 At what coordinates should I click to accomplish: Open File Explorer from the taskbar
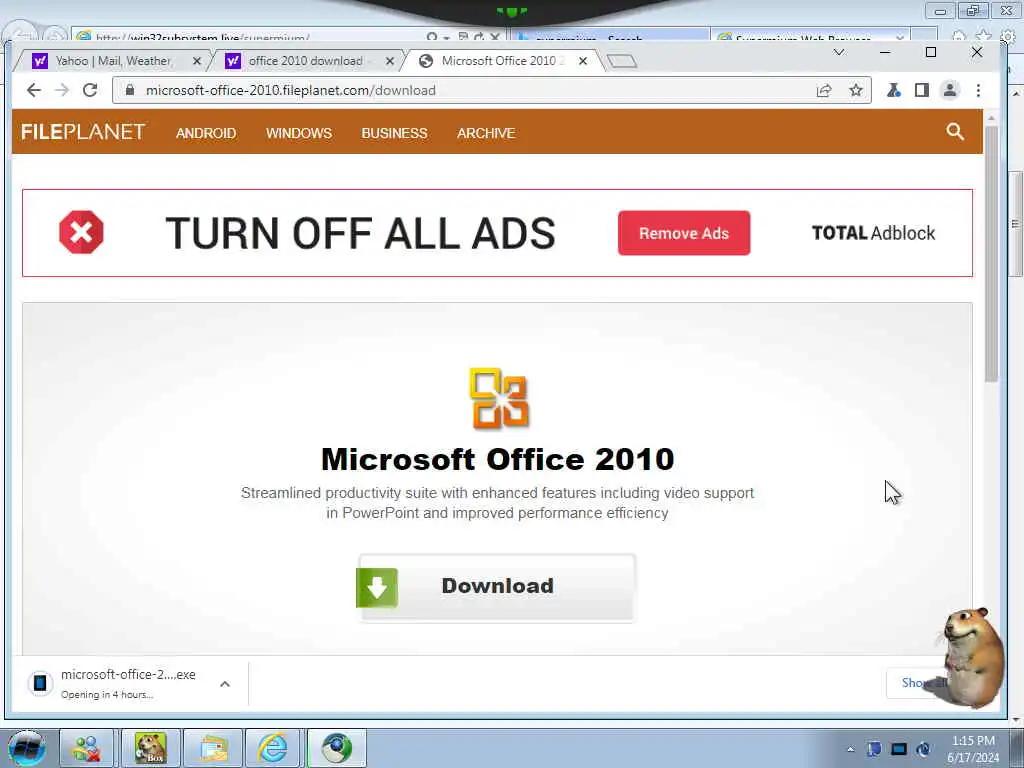coord(213,748)
